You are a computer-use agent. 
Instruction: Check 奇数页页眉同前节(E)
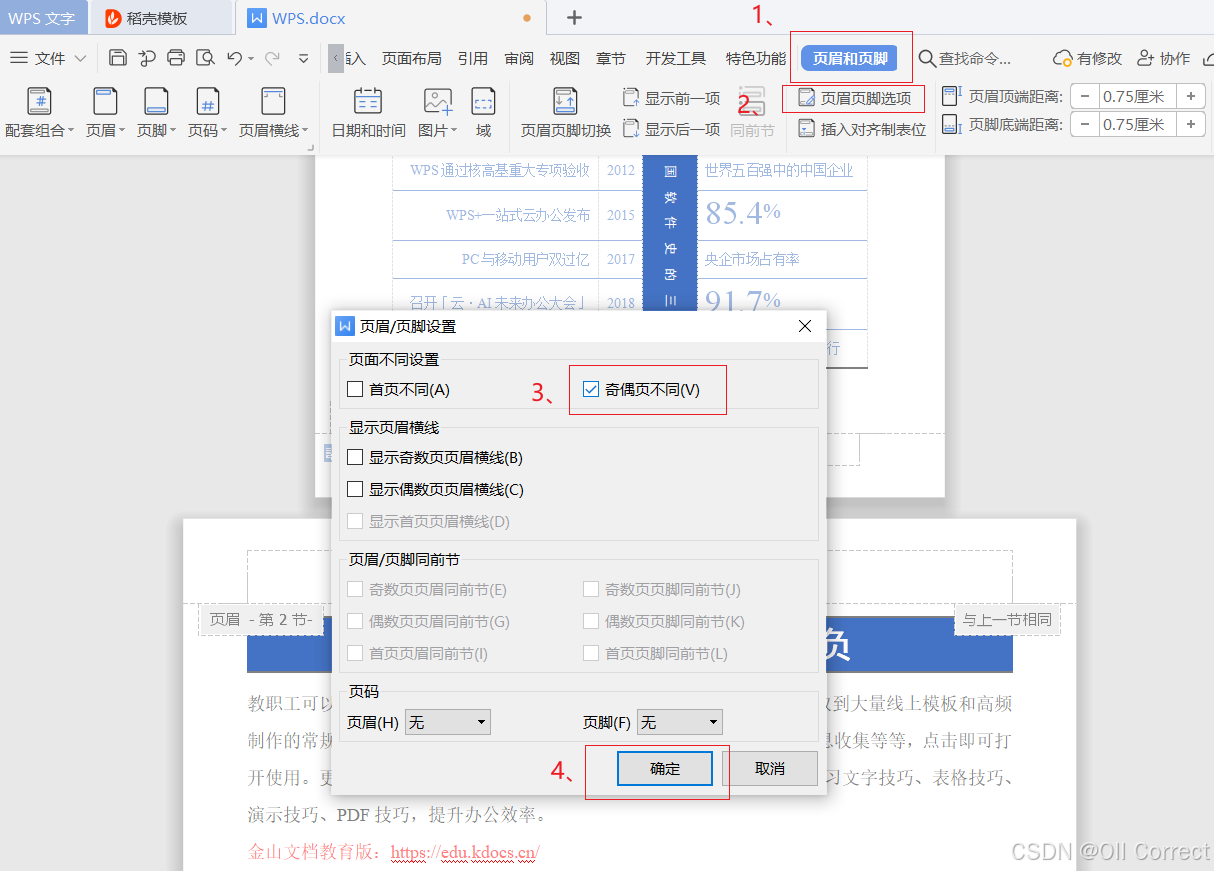click(355, 589)
